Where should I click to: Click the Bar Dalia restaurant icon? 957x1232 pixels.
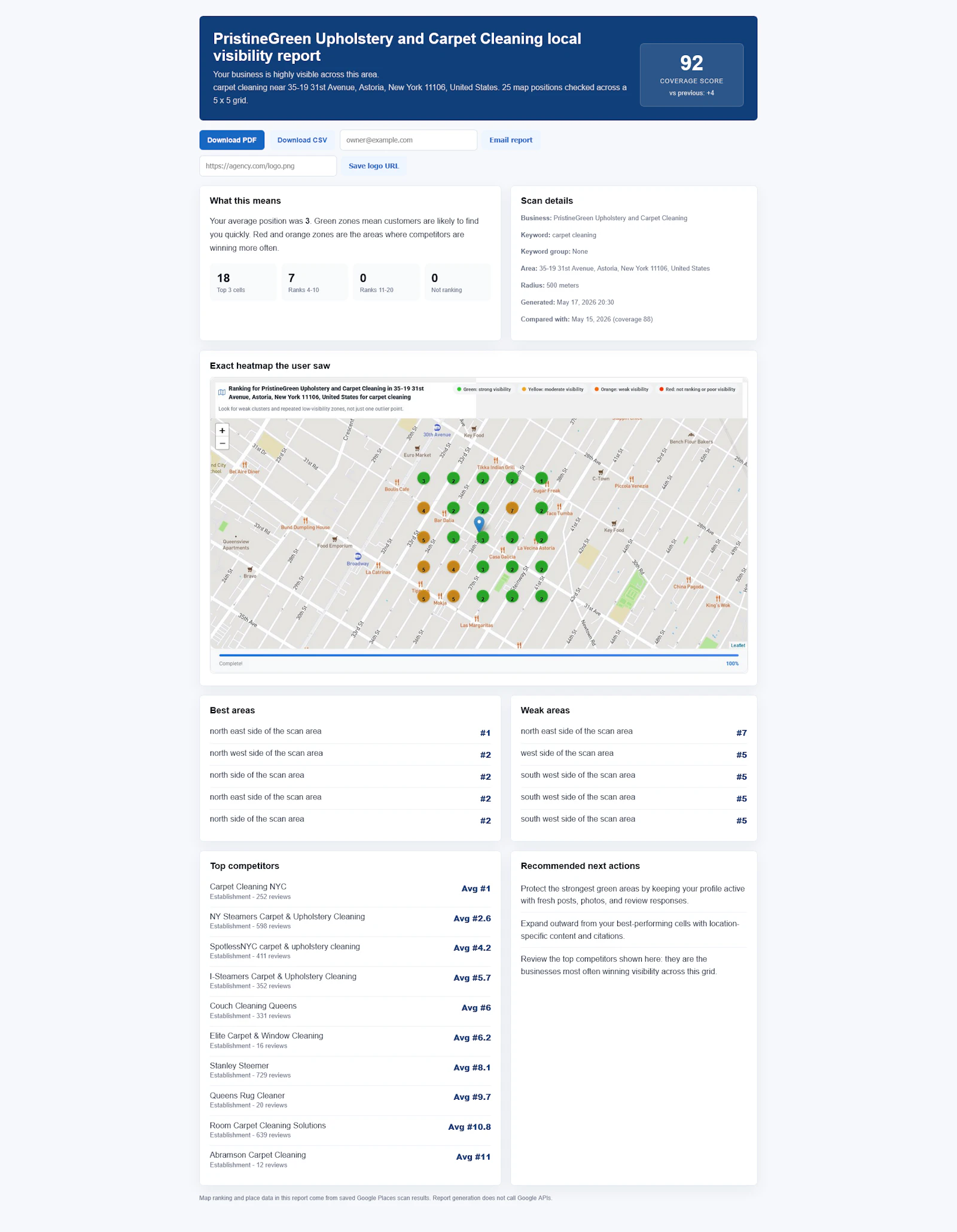point(444,513)
